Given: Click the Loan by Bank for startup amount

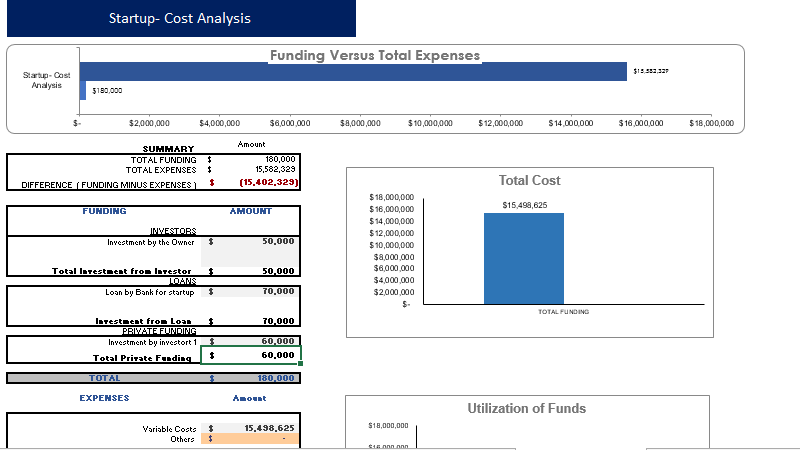Looking at the screenshot, I should tap(256, 291).
